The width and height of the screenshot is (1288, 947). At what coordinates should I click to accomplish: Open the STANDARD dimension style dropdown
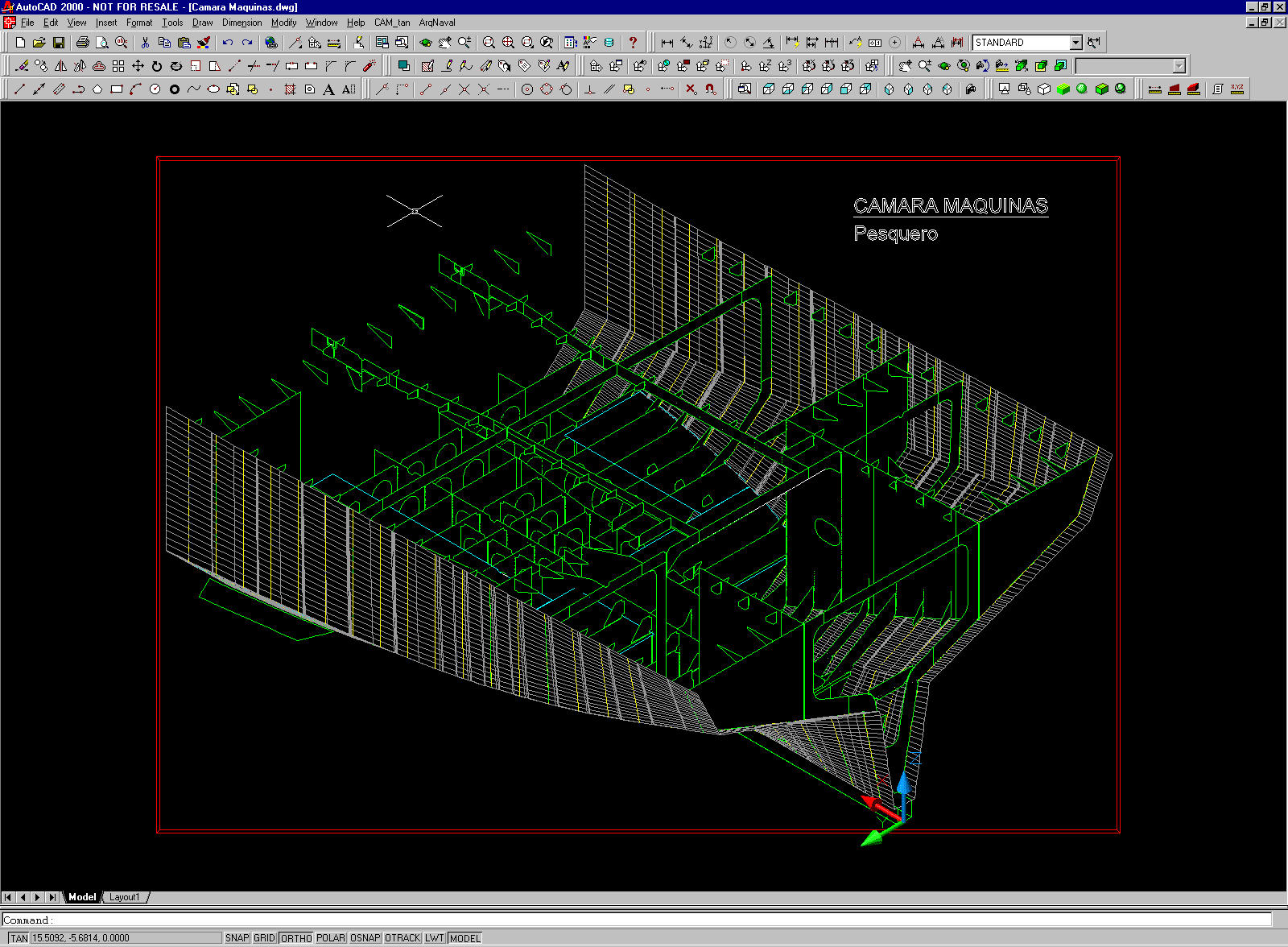(x=1075, y=43)
